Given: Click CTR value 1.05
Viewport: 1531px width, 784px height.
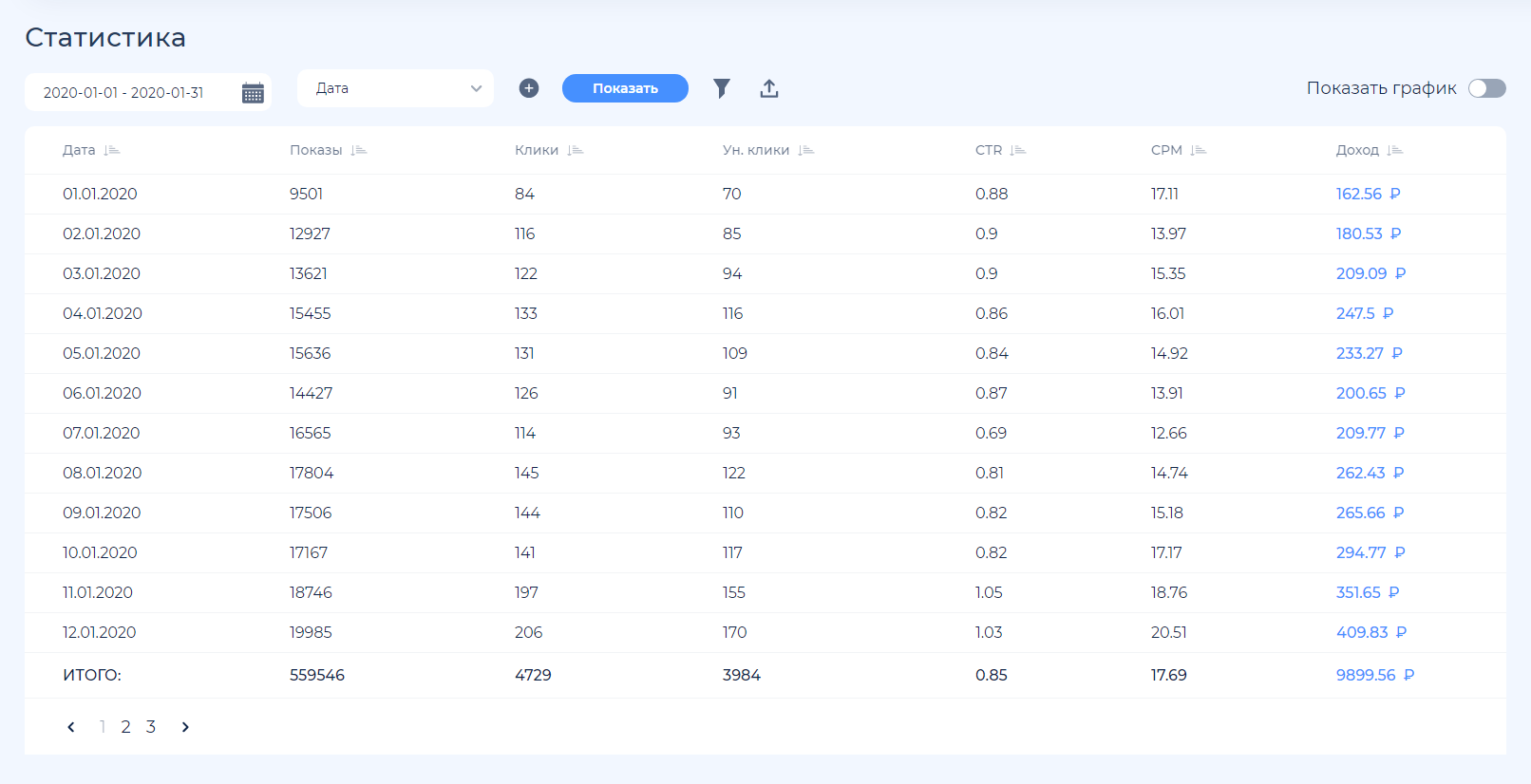Looking at the screenshot, I should point(989,592).
